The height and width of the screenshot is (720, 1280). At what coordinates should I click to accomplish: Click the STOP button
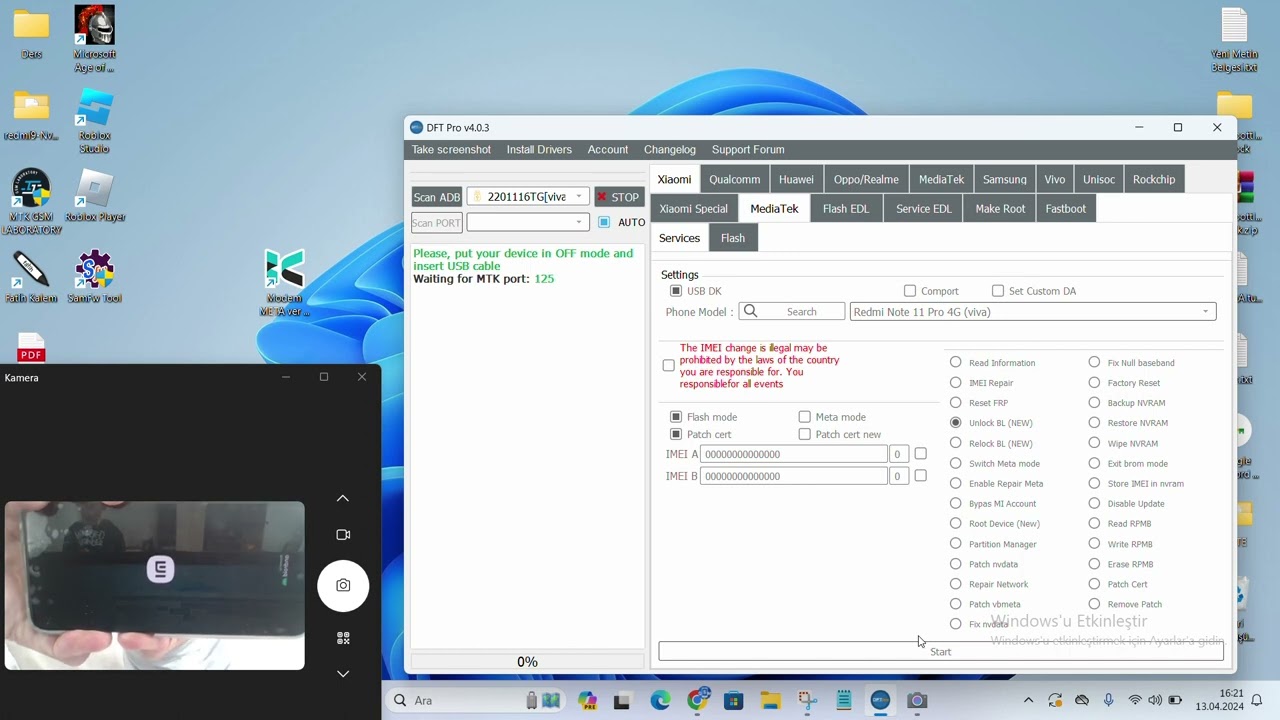(619, 197)
